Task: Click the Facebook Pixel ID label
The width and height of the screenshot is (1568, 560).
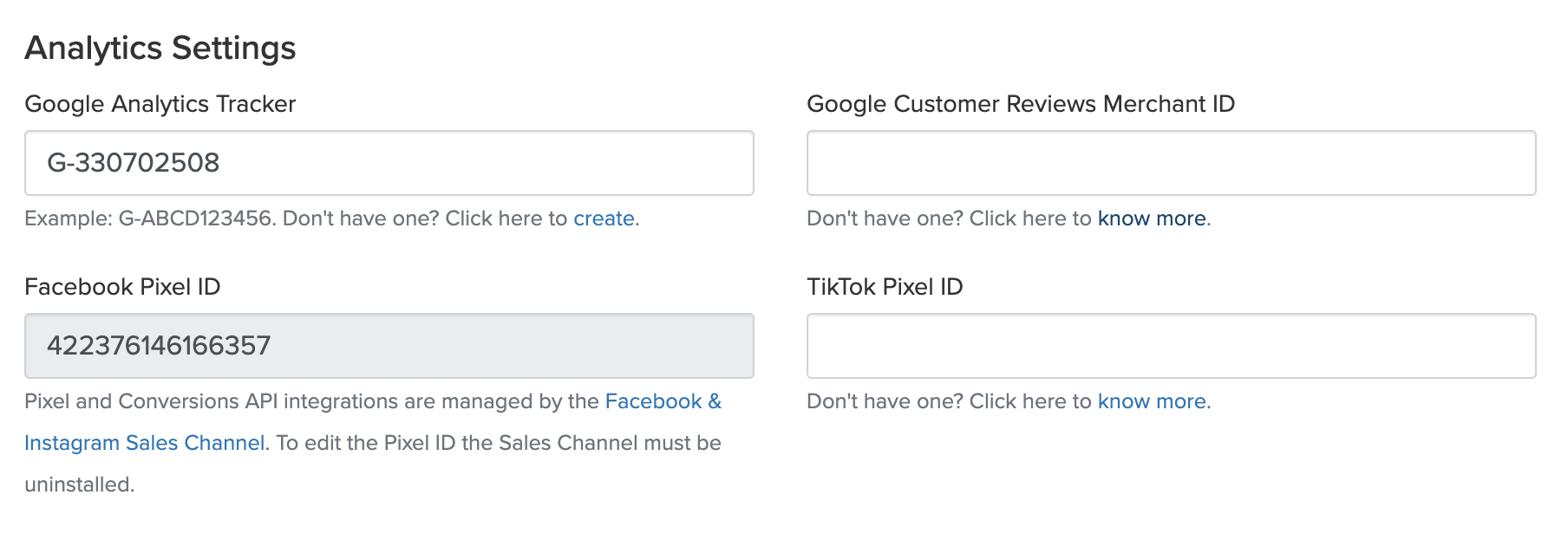Action: (x=122, y=287)
